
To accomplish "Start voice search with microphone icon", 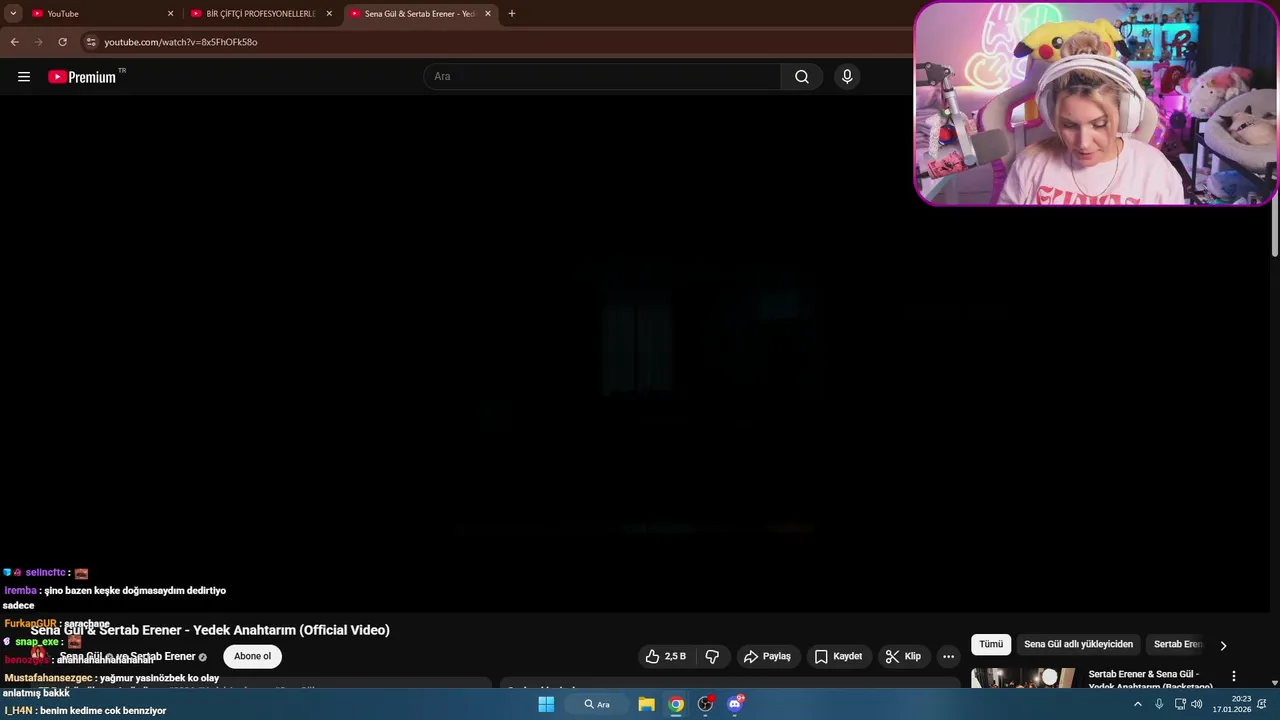I will click(x=847, y=77).
